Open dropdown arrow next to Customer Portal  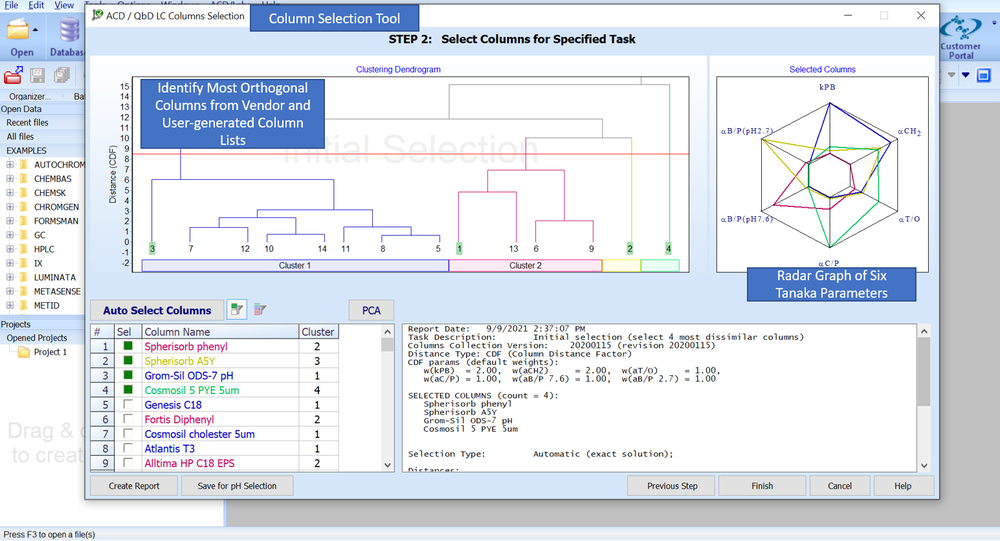coord(994,23)
